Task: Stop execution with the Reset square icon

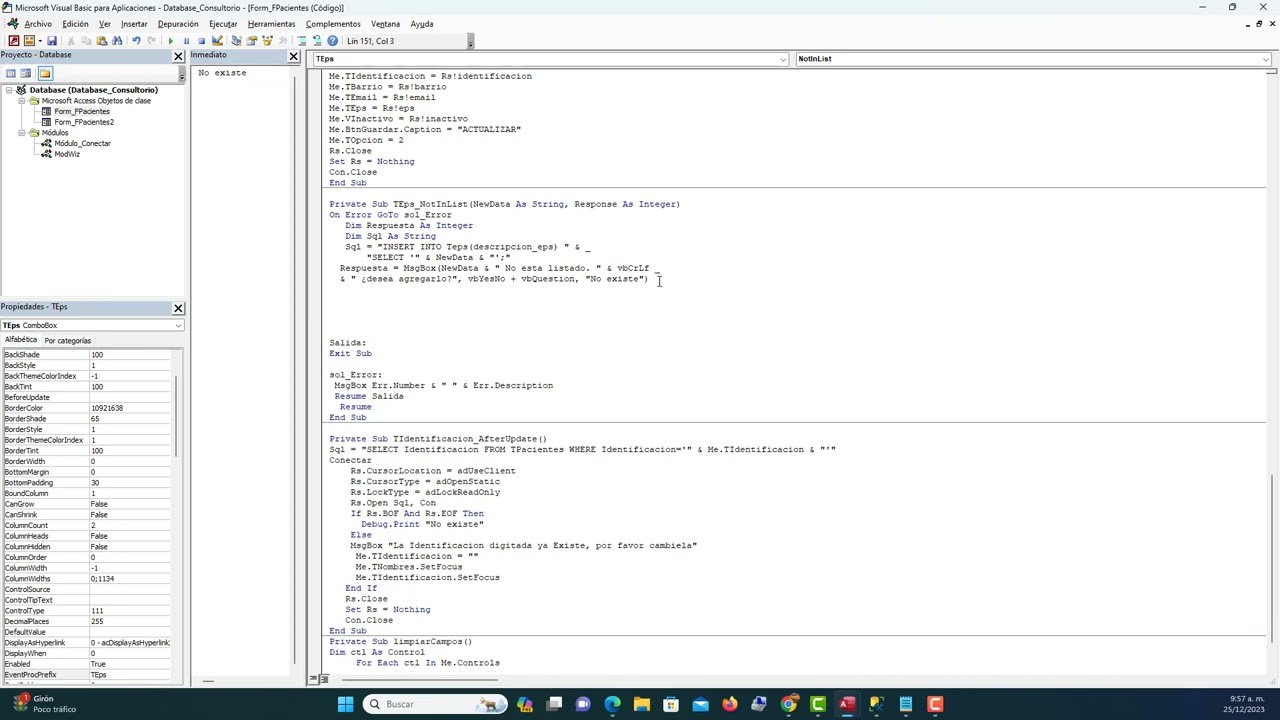Action: point(201,41)
